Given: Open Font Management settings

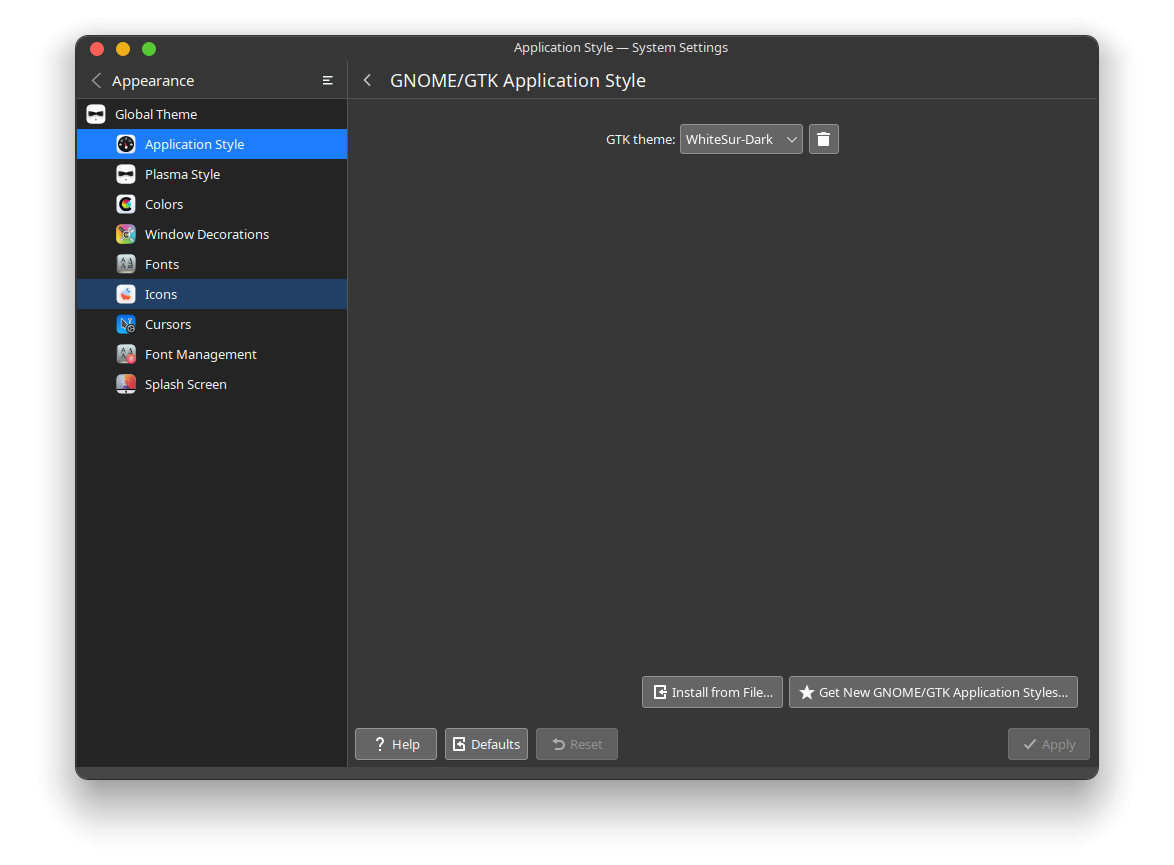Looking at the screenshot, I should pos(212,353).
